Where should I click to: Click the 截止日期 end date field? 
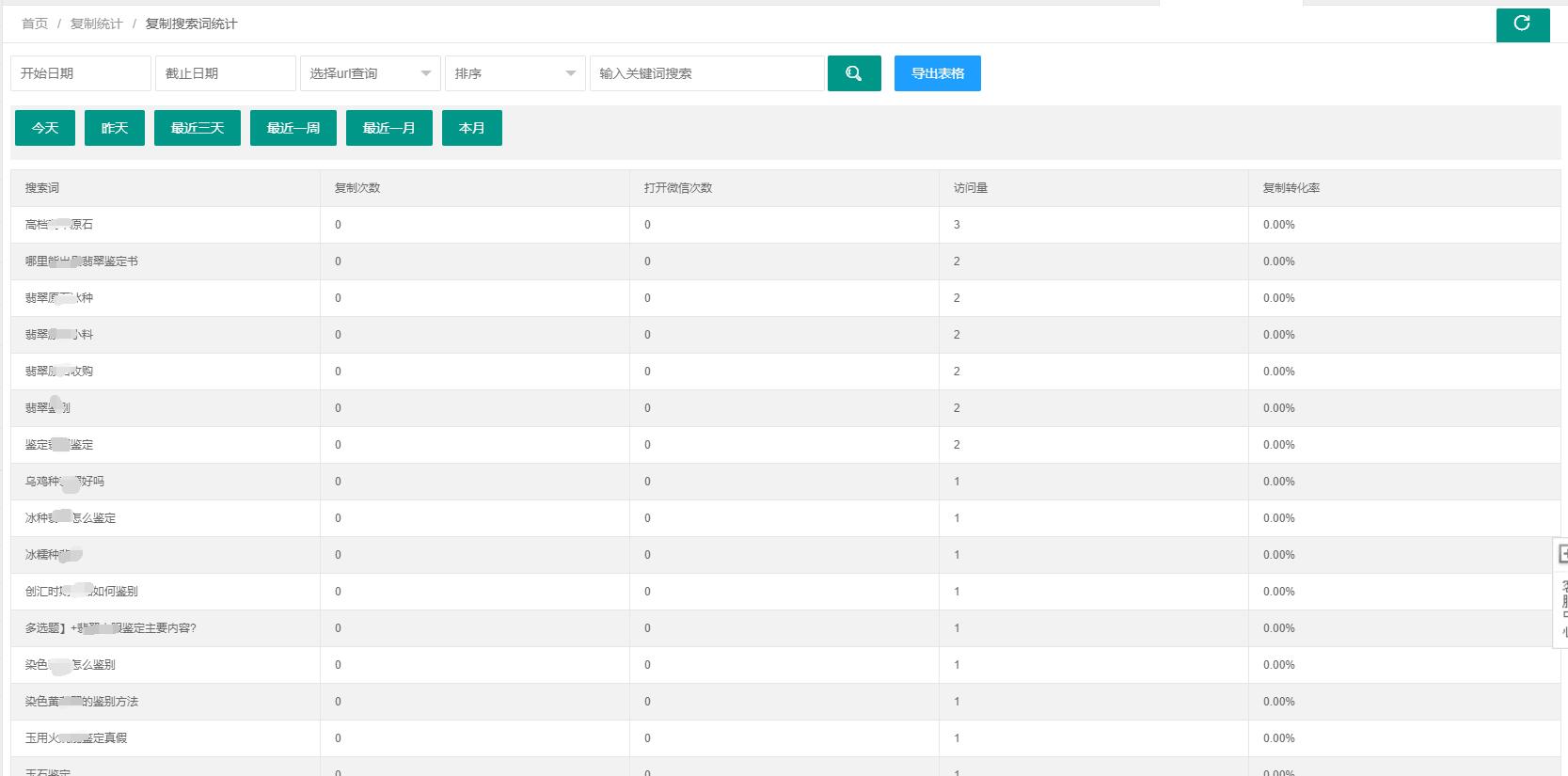[225, 73]
